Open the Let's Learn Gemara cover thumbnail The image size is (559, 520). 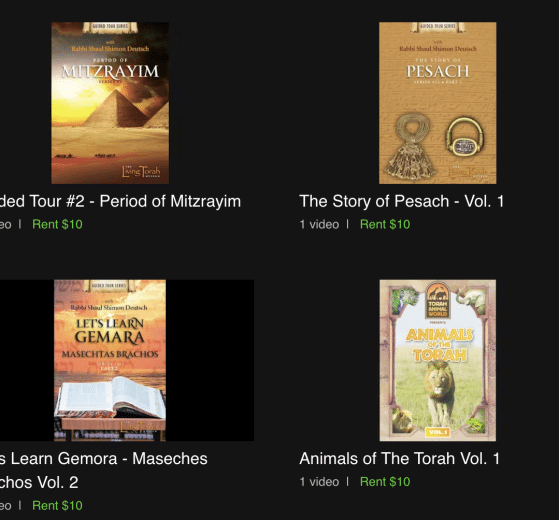click(x=110, y=360)
